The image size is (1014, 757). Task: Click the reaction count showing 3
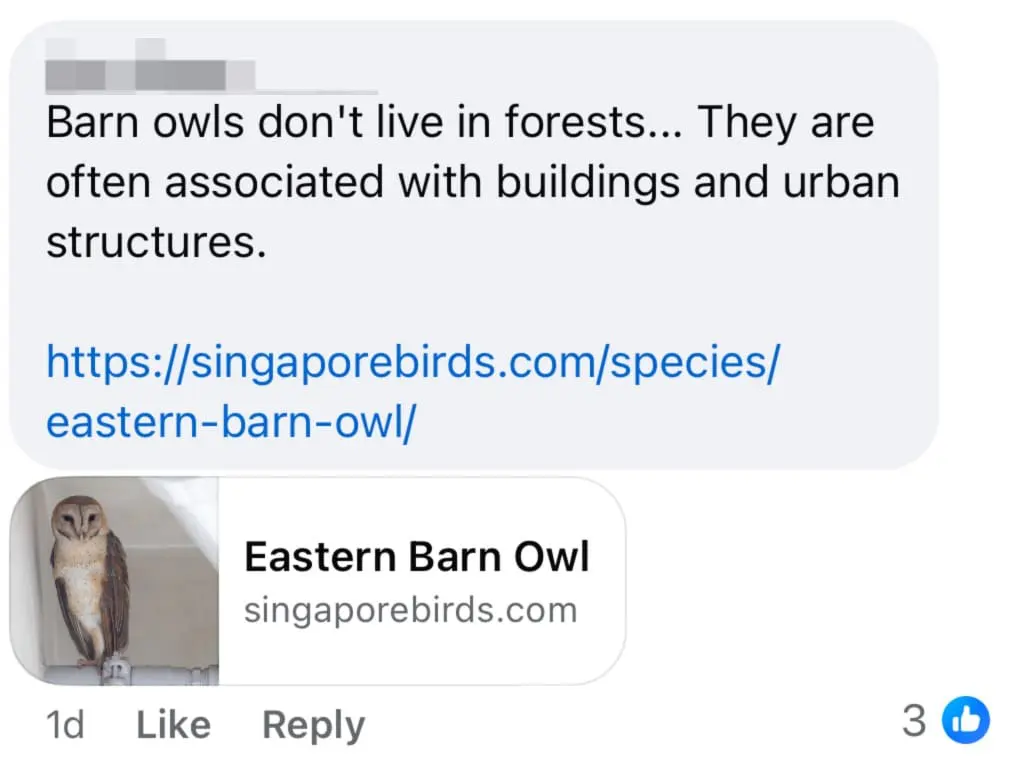tap(913, 719)
